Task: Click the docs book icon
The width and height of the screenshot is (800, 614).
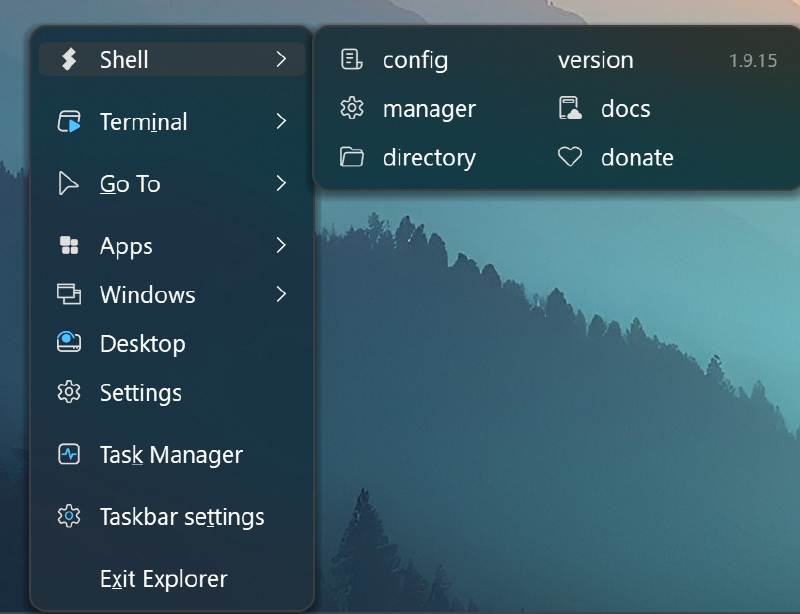Action: click(571, 109)
